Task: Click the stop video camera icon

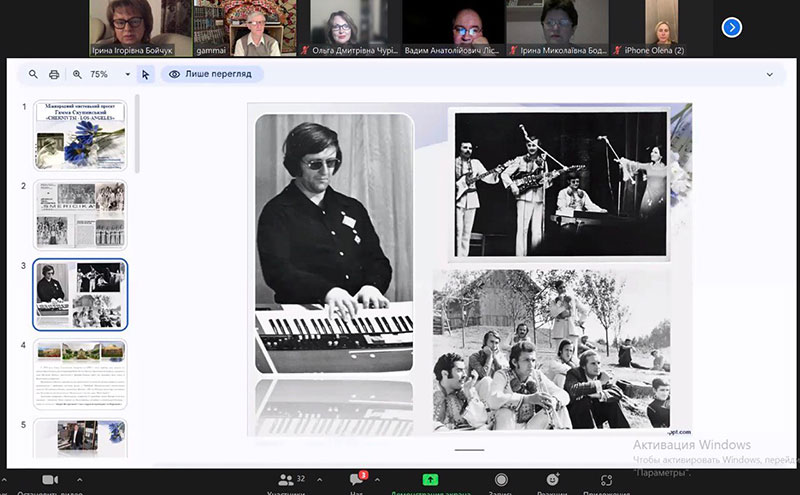Action: [x=49, y=480]
